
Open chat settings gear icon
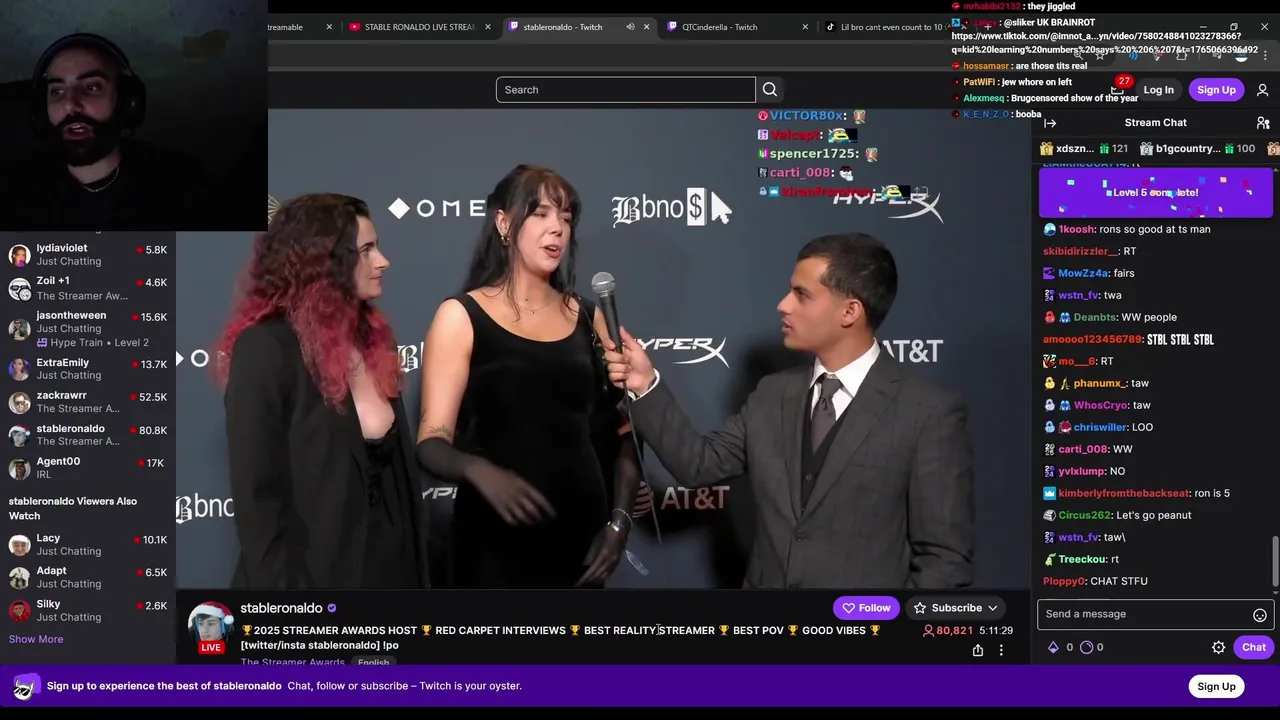coord(1218,647)
